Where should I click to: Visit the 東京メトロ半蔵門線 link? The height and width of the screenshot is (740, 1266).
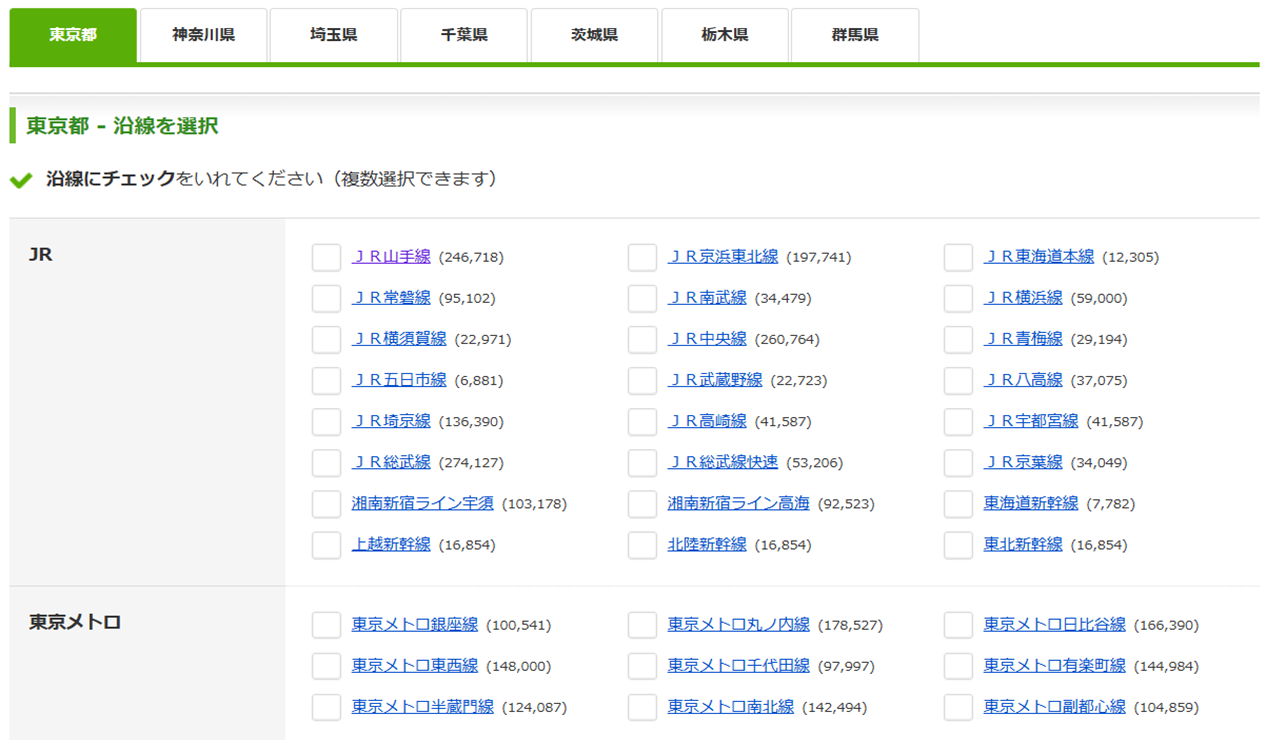point(422,707)
